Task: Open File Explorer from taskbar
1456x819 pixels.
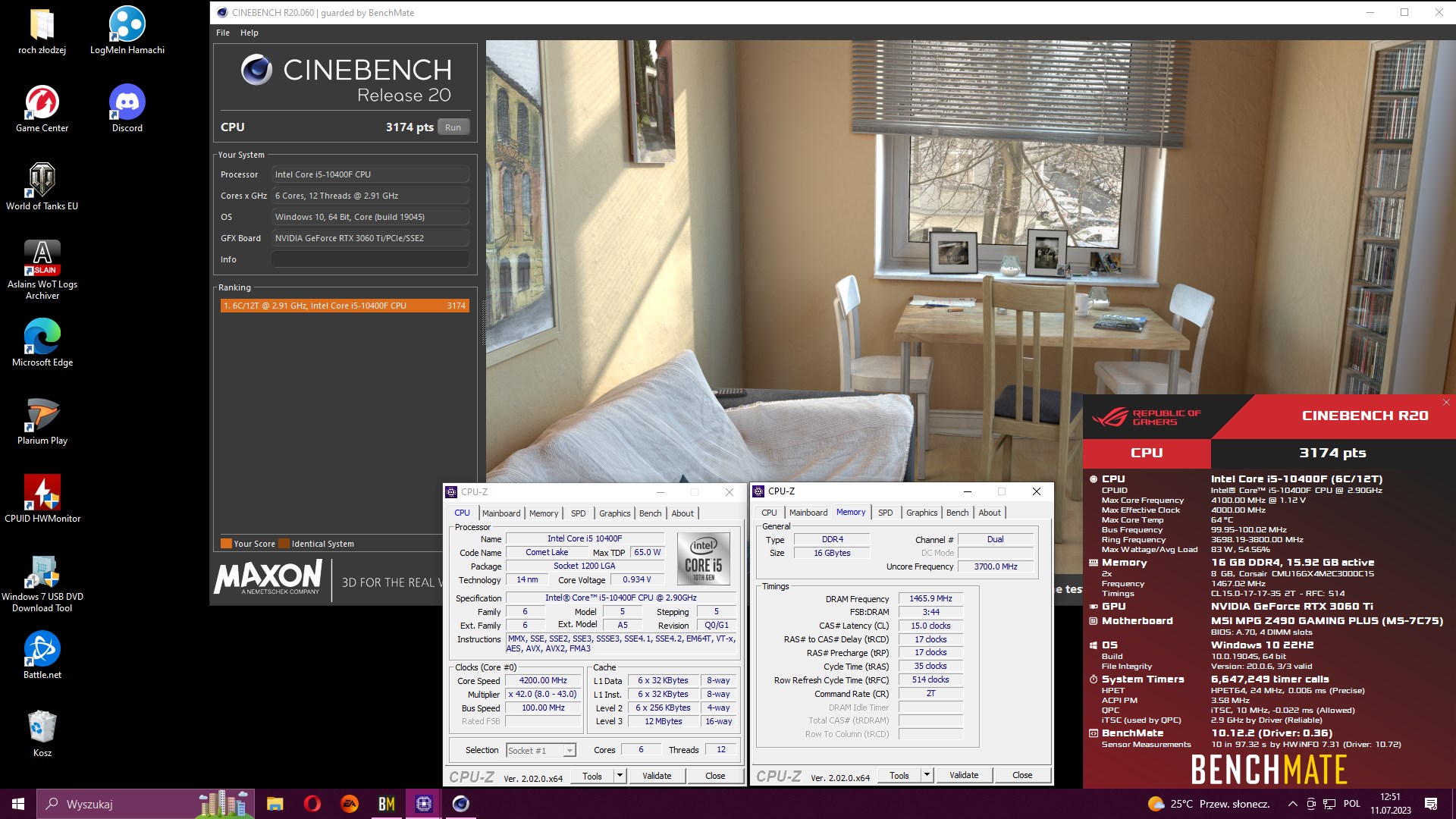Action: 275,804
